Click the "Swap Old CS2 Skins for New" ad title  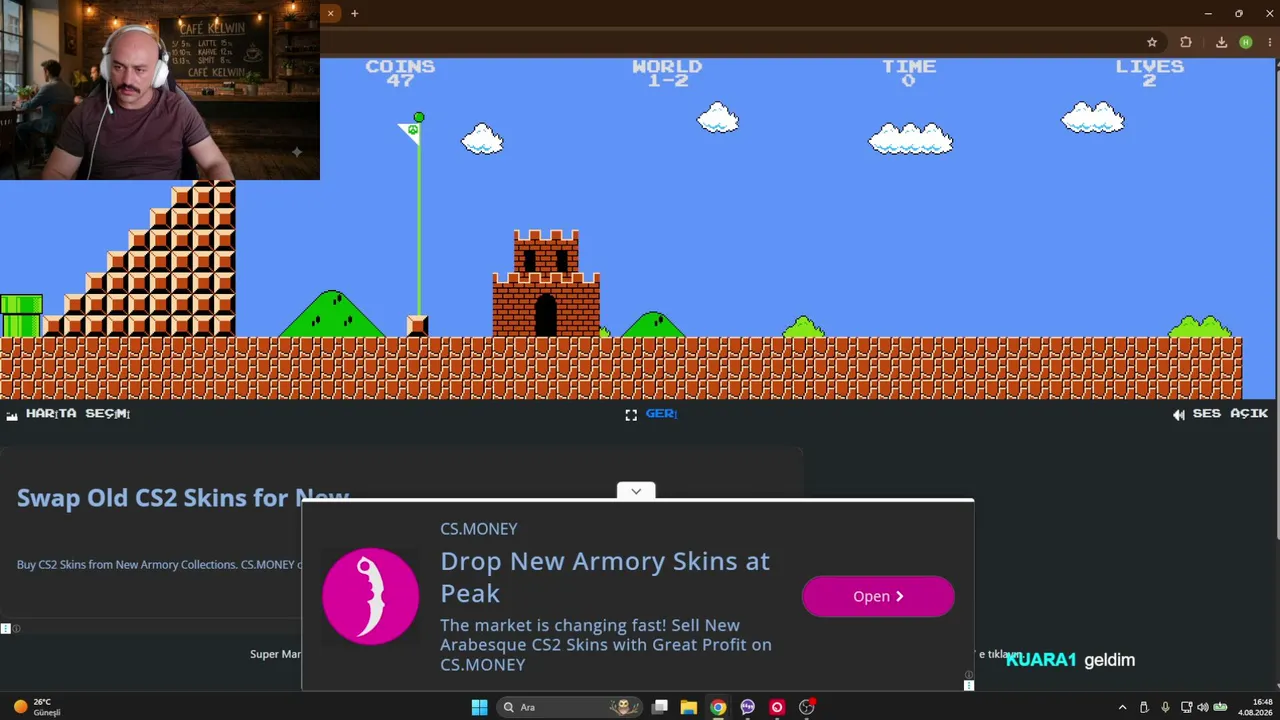coord(183,498)
